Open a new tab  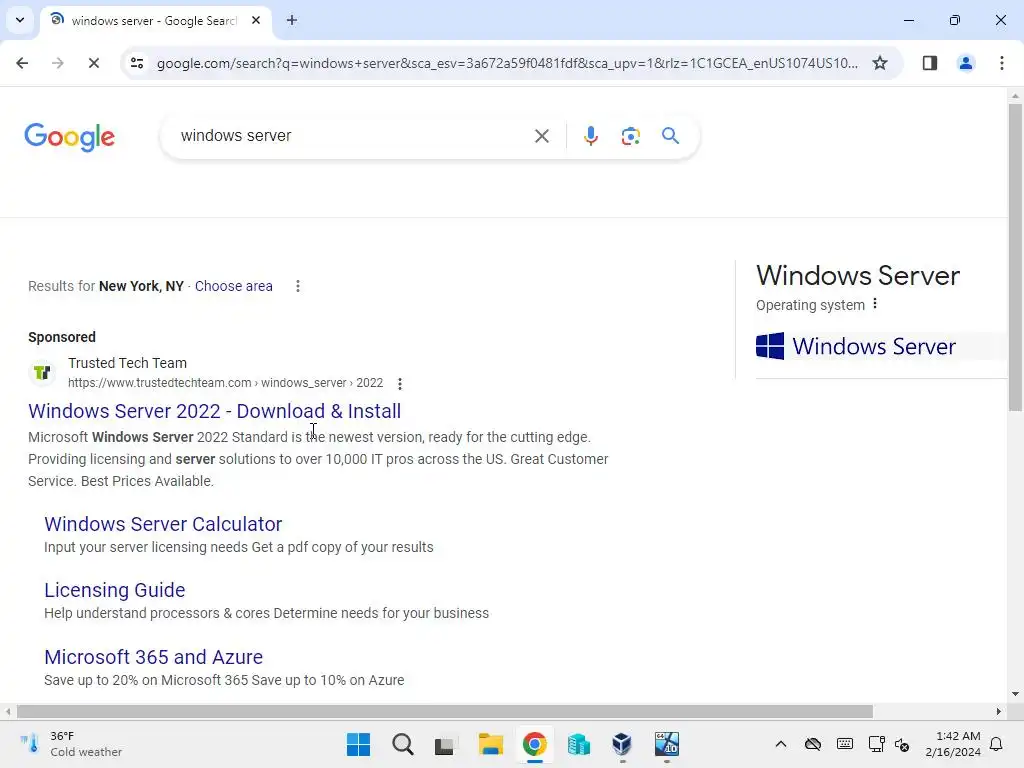(x=292, y=20)
